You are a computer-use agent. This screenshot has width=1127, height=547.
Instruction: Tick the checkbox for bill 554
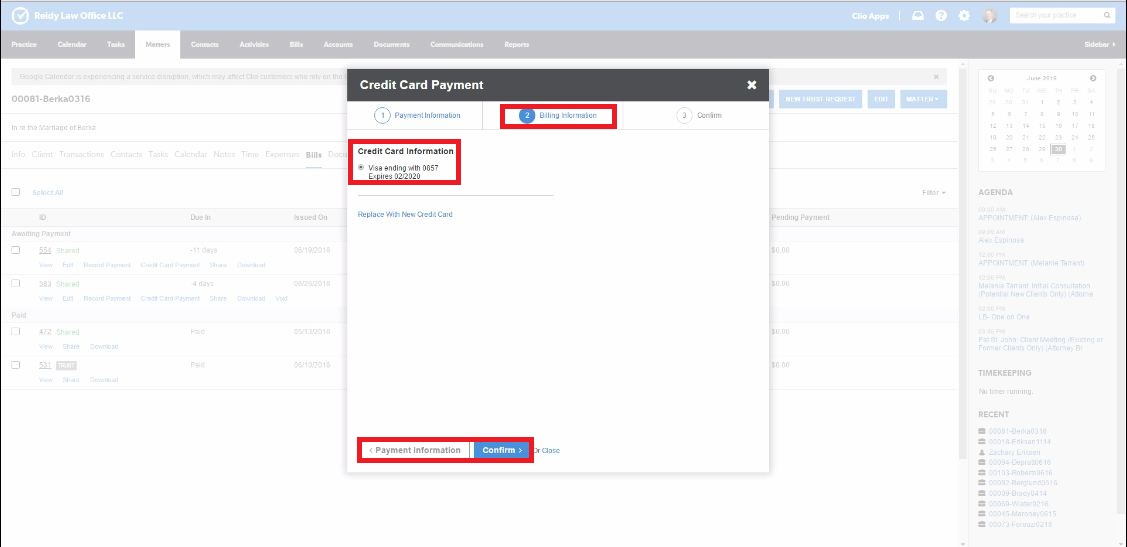(16, 250)
